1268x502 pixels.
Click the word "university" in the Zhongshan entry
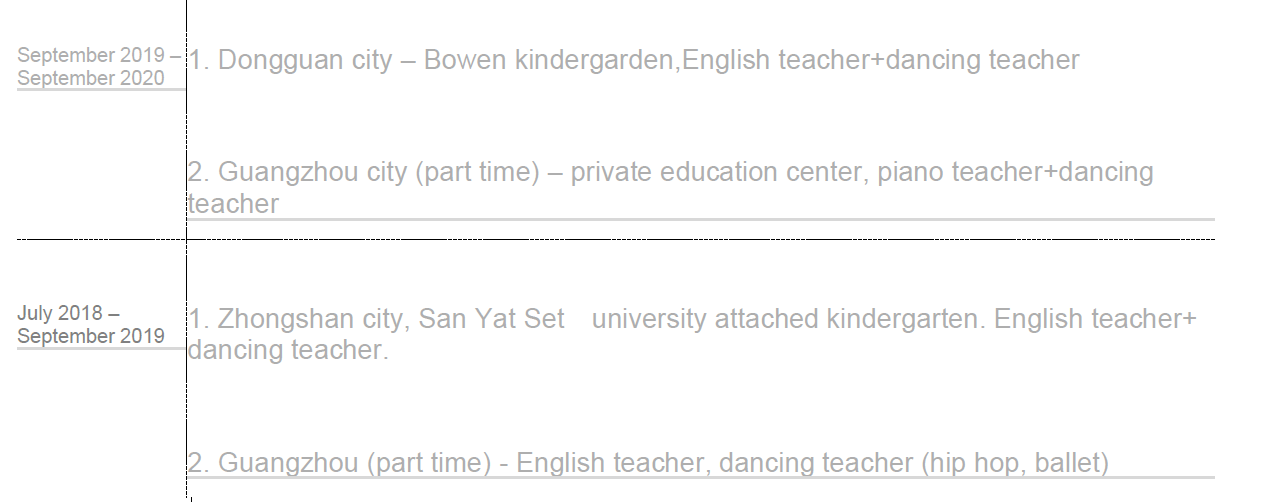point(648,319)
